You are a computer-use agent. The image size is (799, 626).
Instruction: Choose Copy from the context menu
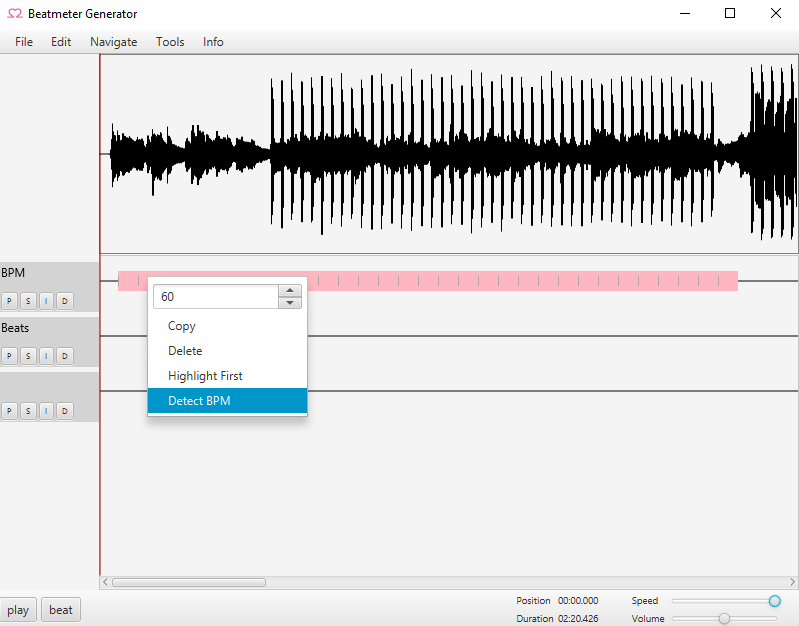[227, 326]
